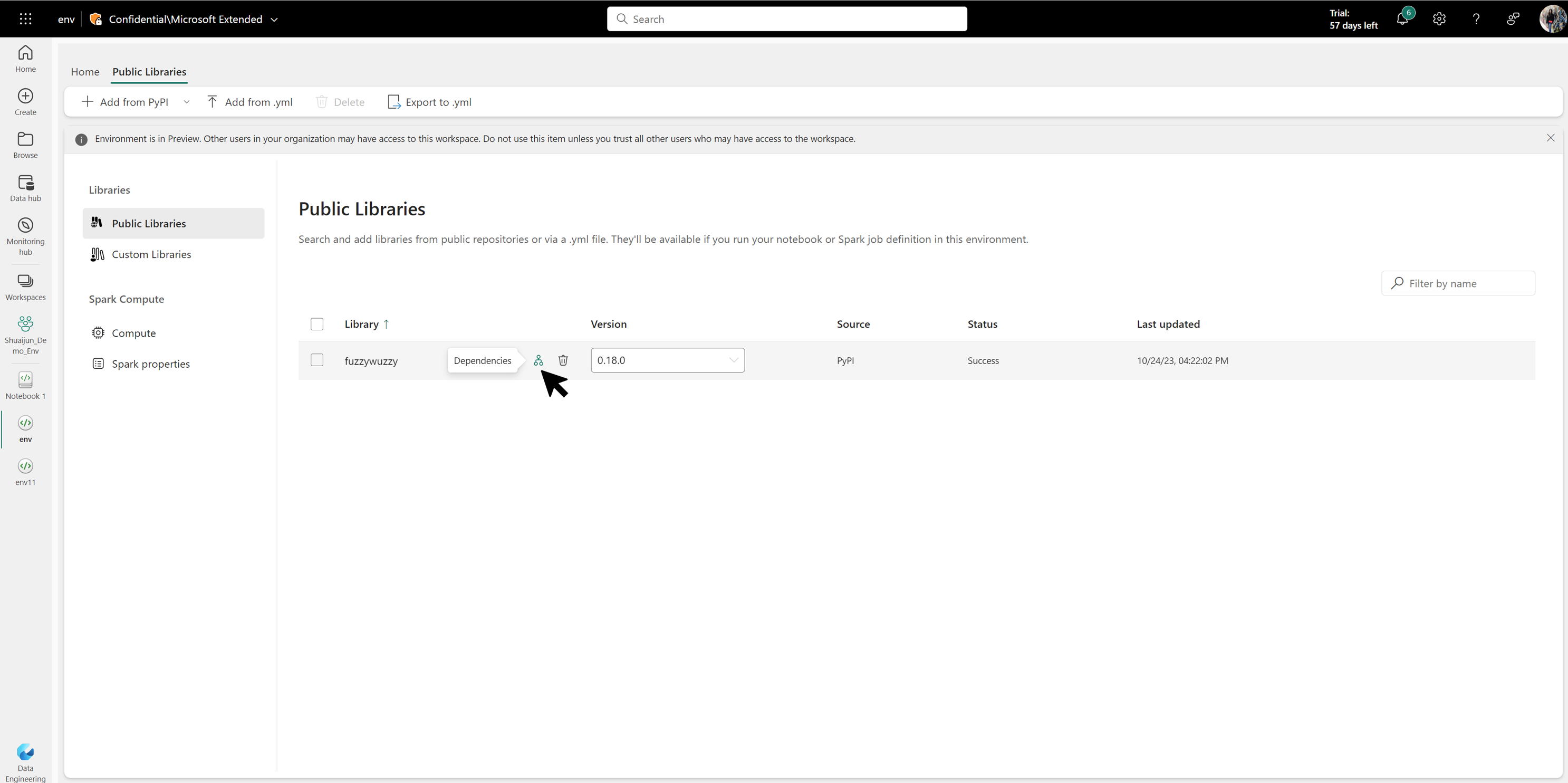Click the fuzzywuzzy Dependencies icon
The image size is (1568, 783).
pyautogui.click(x=538, y=360)
